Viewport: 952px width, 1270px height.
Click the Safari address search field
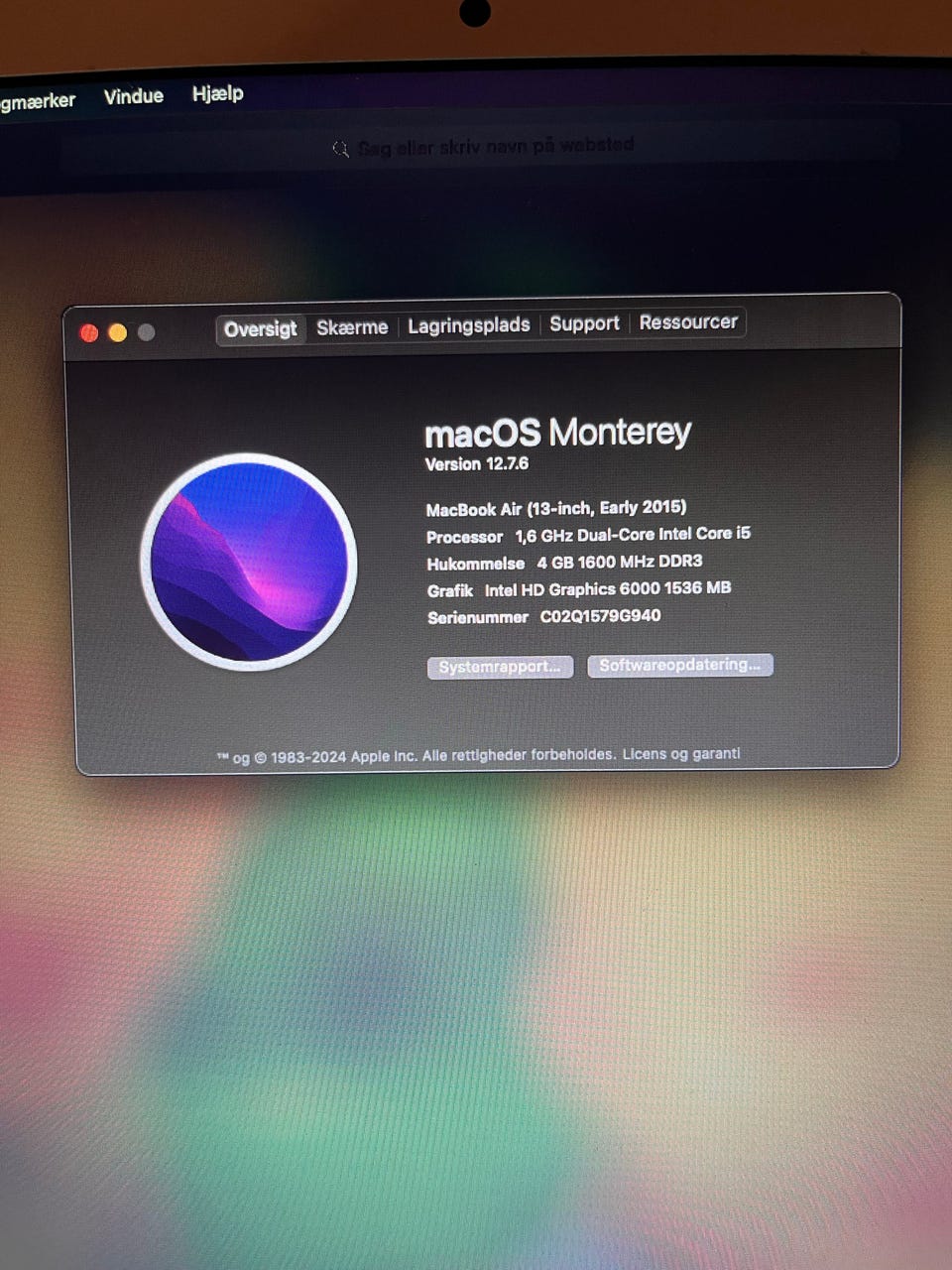point(481,148)
